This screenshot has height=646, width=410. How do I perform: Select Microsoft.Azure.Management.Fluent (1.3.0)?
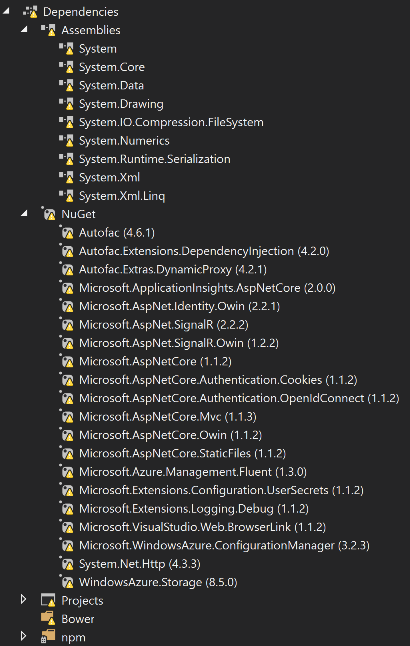[x=193, y=472]
